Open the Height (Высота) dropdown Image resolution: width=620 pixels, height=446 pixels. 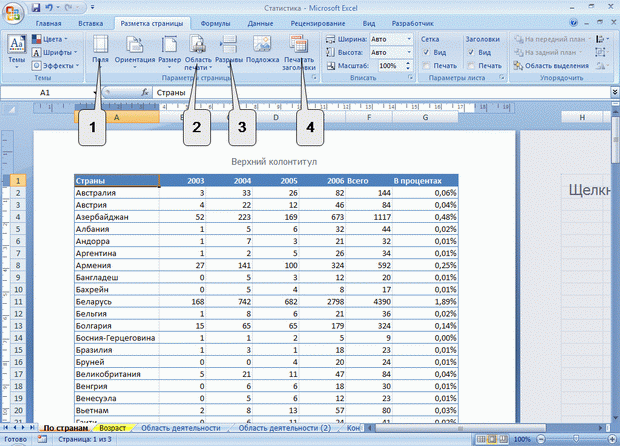pos(409,52)
